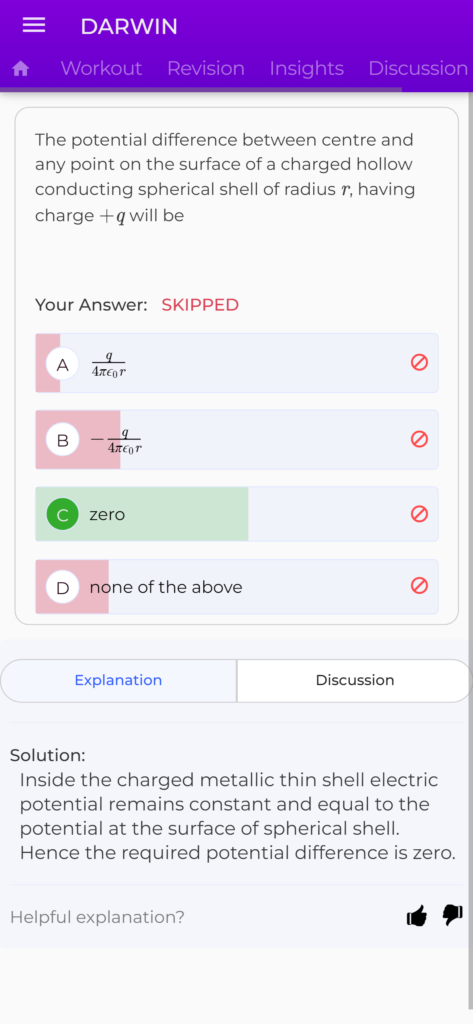Show the Discussion section below answers
This screenshot has height=1024, width=473.
(x=355, y=680)
